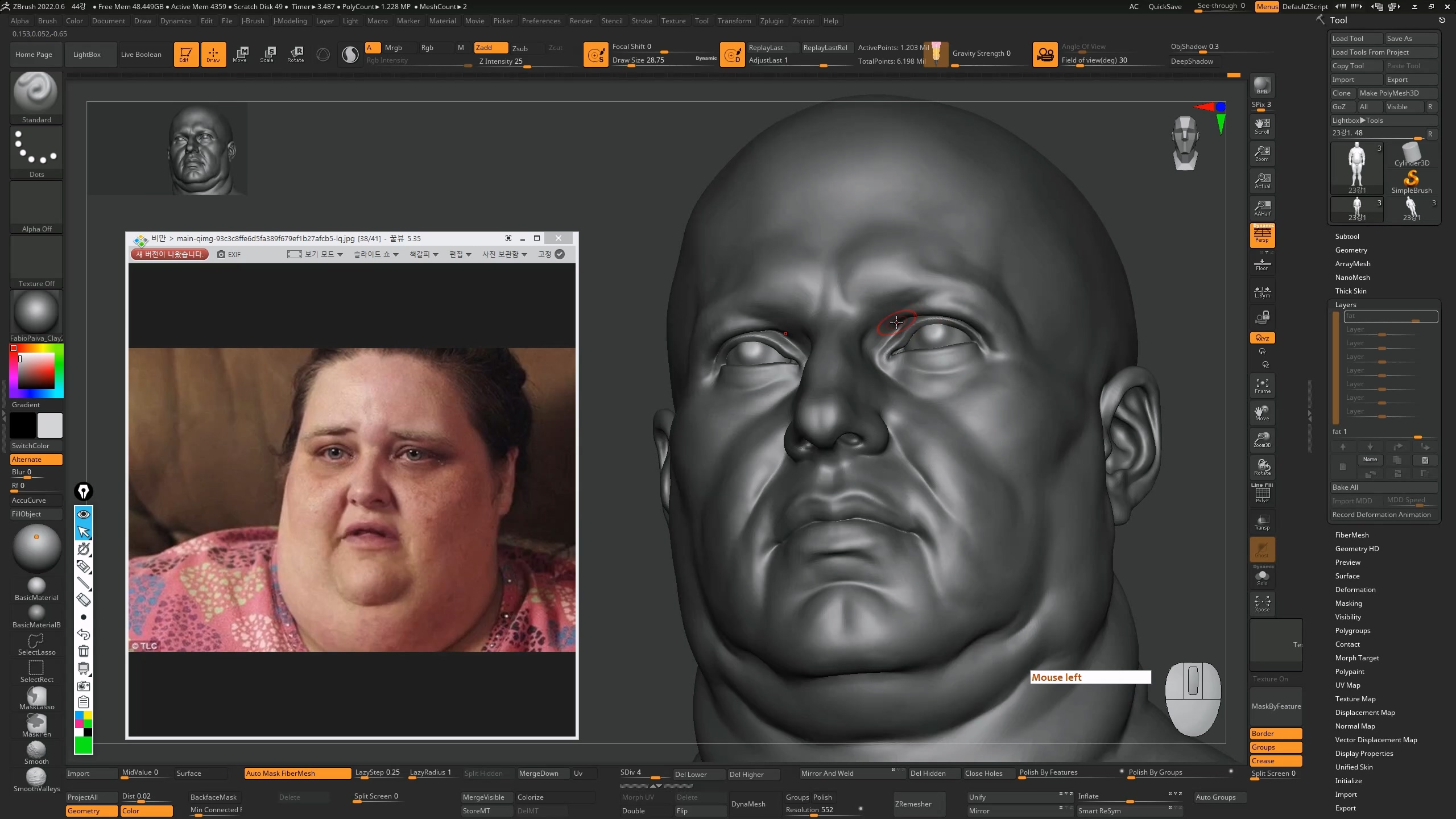The height and width of the screenshot is (819, 1456).
Task: Open the Stroke menu
Action: 642,21
